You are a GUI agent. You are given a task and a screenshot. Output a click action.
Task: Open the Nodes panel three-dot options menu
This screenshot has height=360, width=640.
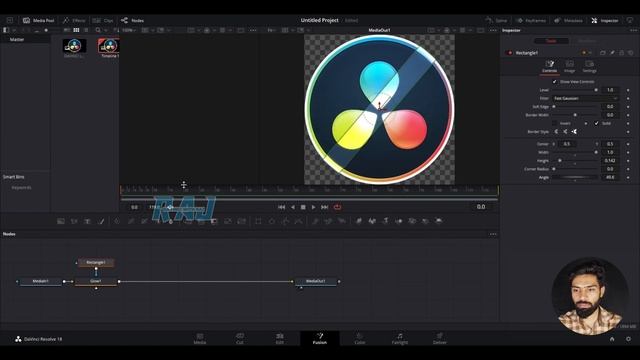[x=493, y=234]
